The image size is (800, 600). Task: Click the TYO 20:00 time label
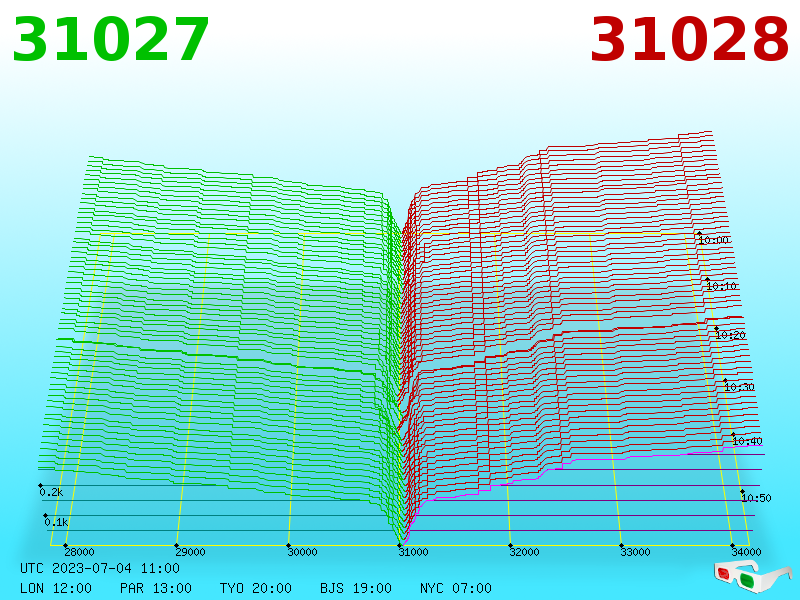256,588
